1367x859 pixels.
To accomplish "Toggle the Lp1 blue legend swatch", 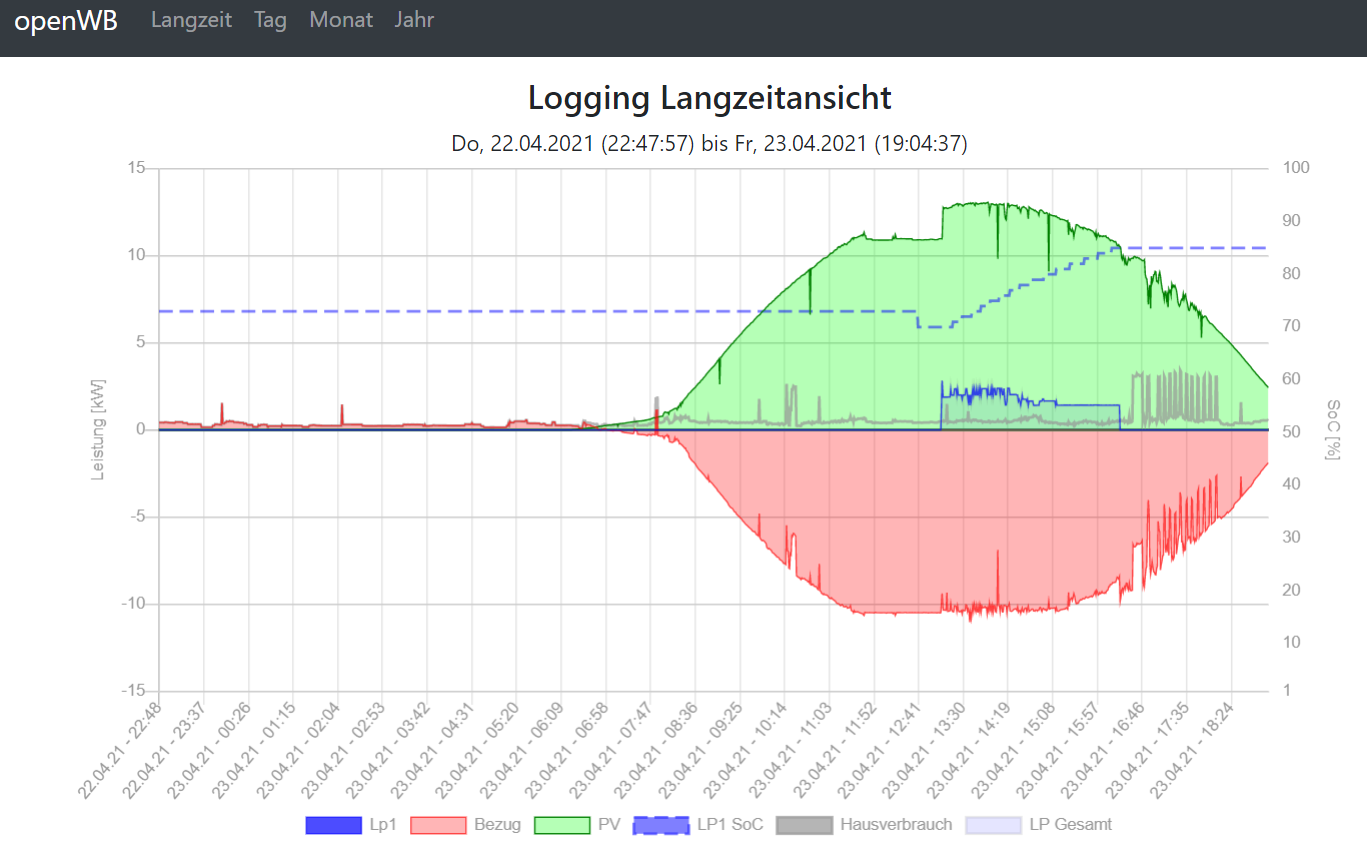I will coord(333,825).
